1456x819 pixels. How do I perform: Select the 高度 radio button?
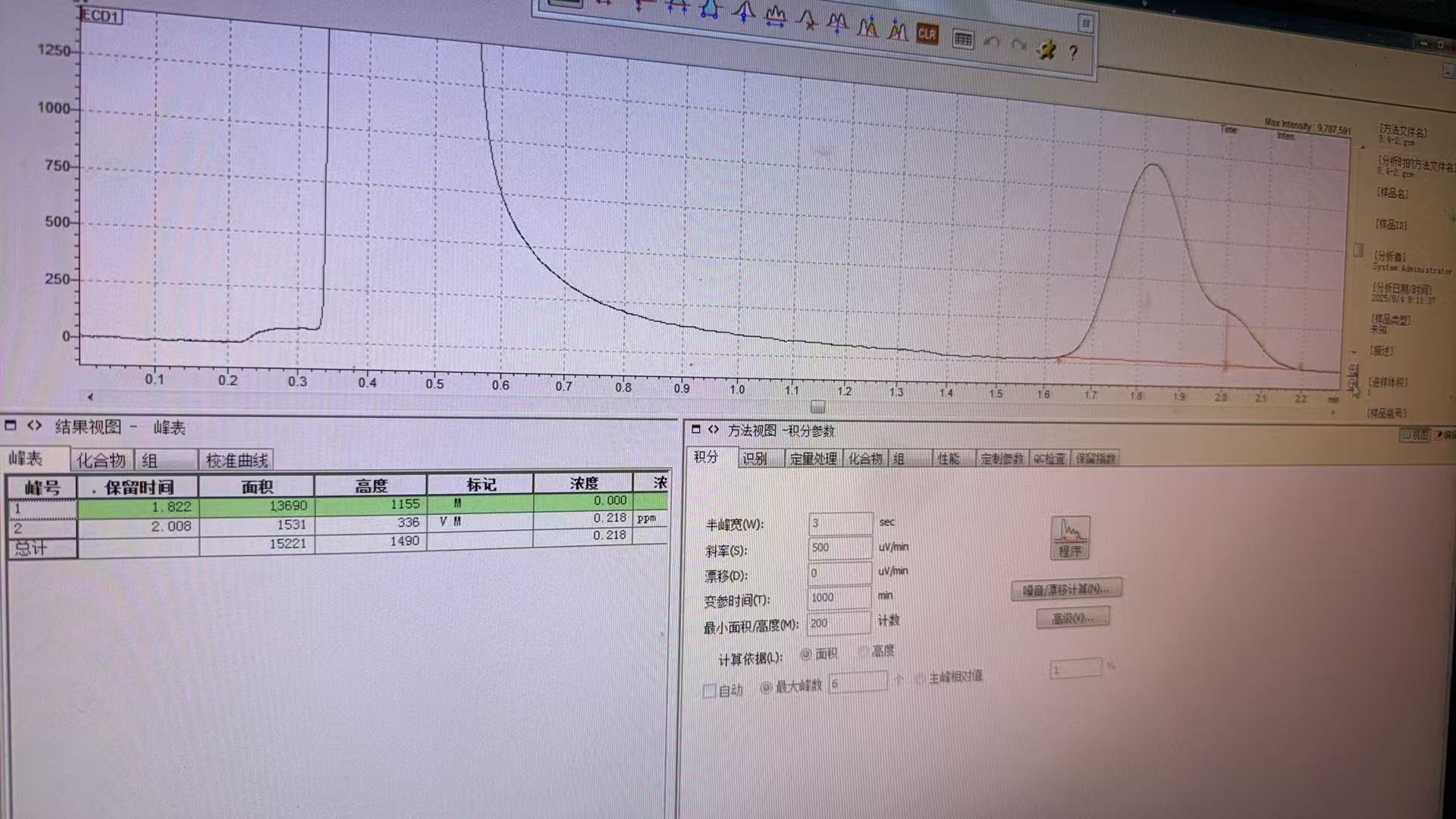click(864, 651)
